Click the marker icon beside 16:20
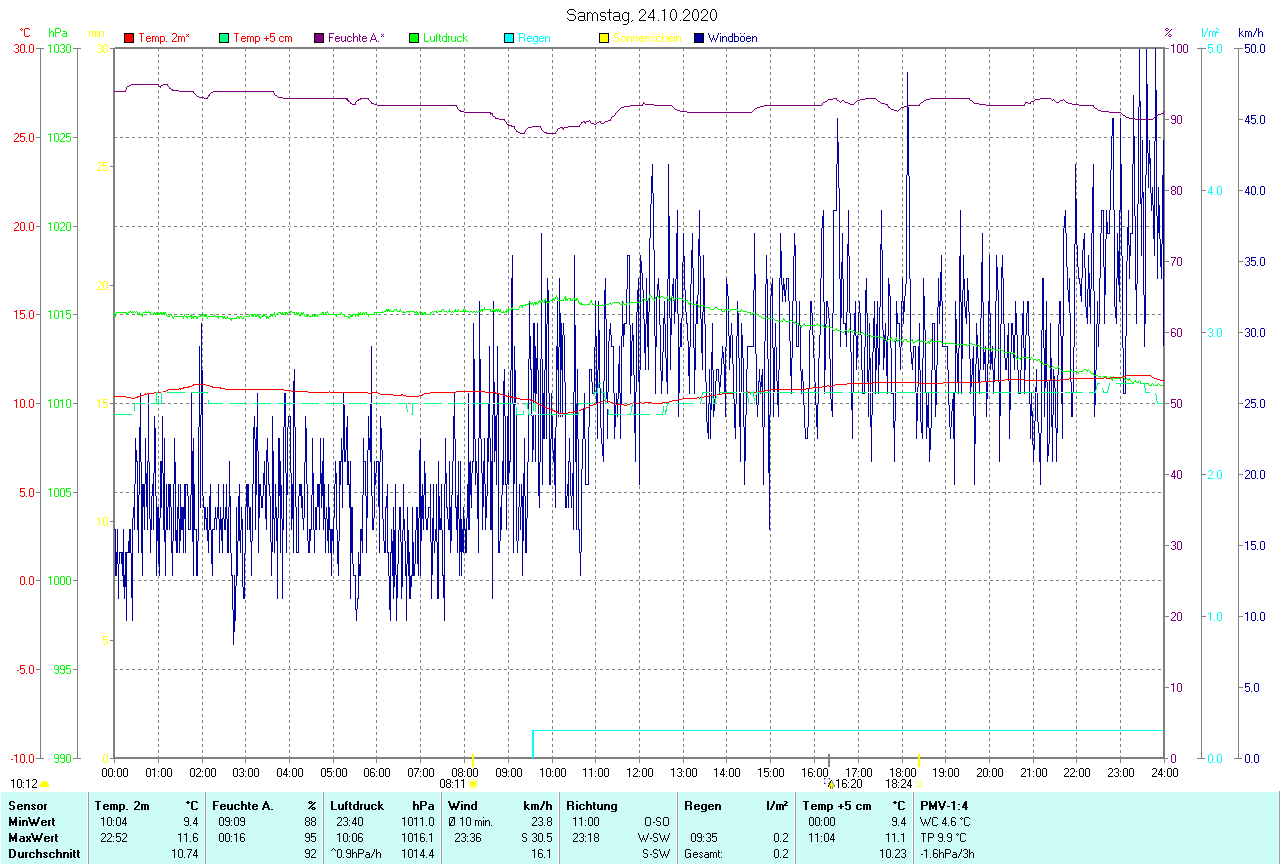 point(830,785)
